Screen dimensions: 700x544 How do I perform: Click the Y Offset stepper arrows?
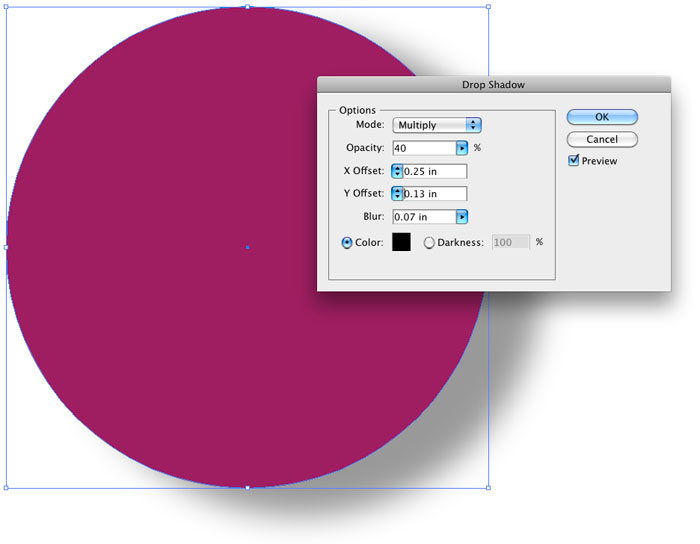(x=397, y=194)
